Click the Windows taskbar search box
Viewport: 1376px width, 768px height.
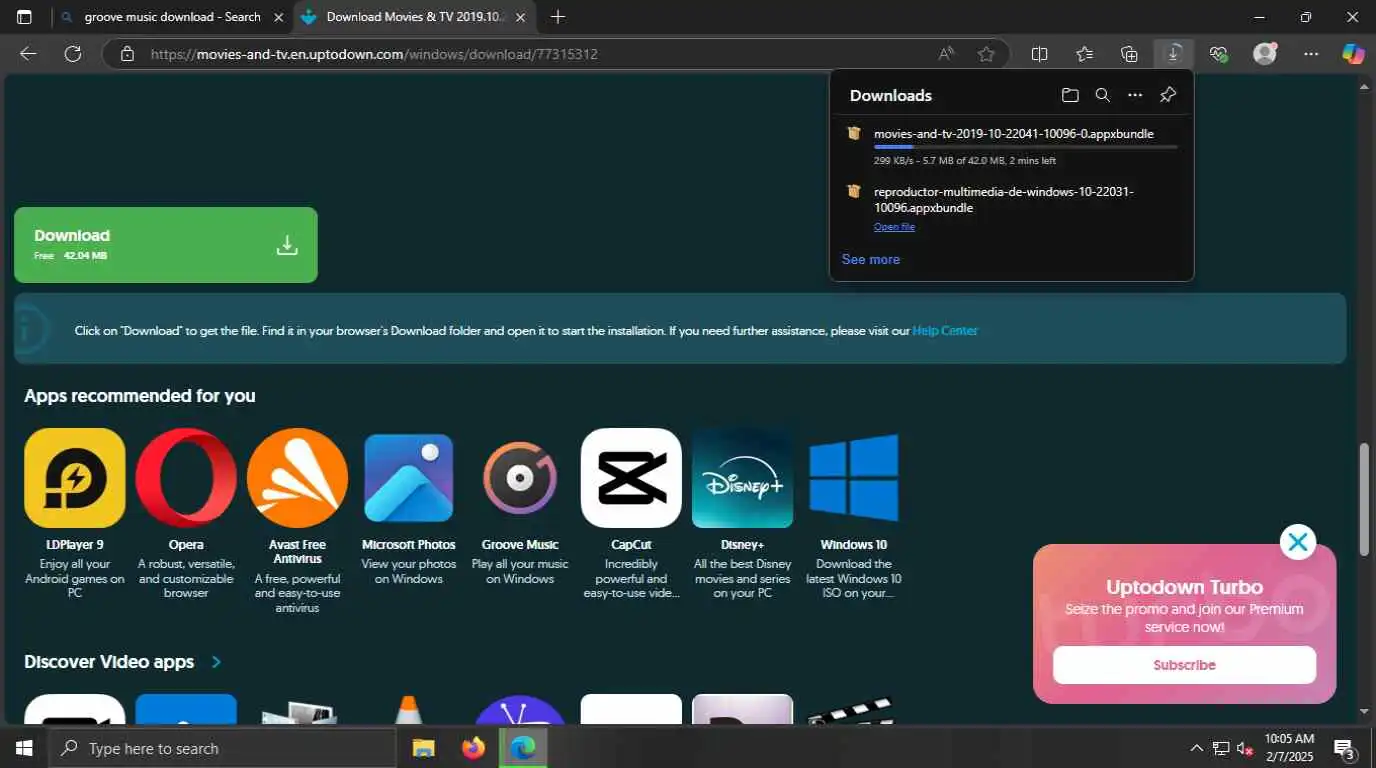tap(222, 748)
